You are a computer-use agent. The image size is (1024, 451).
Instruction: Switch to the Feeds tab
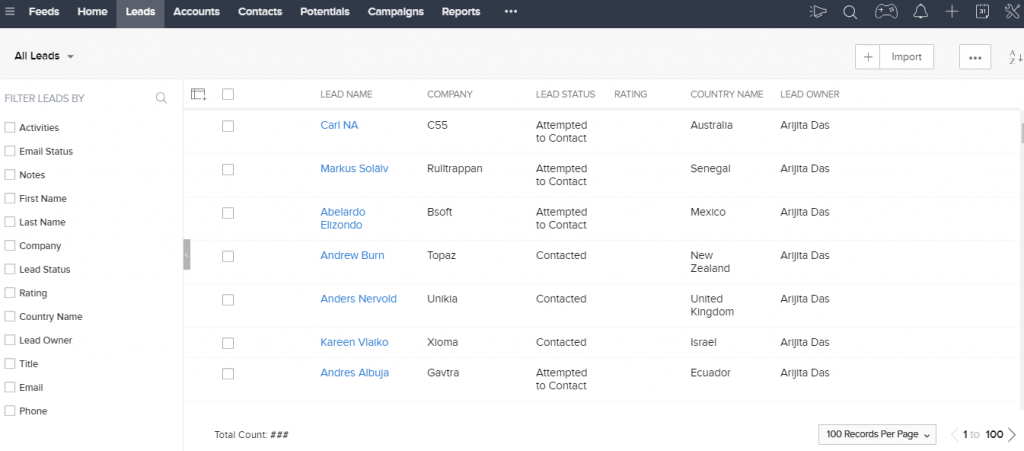click(x=44, y=12)
